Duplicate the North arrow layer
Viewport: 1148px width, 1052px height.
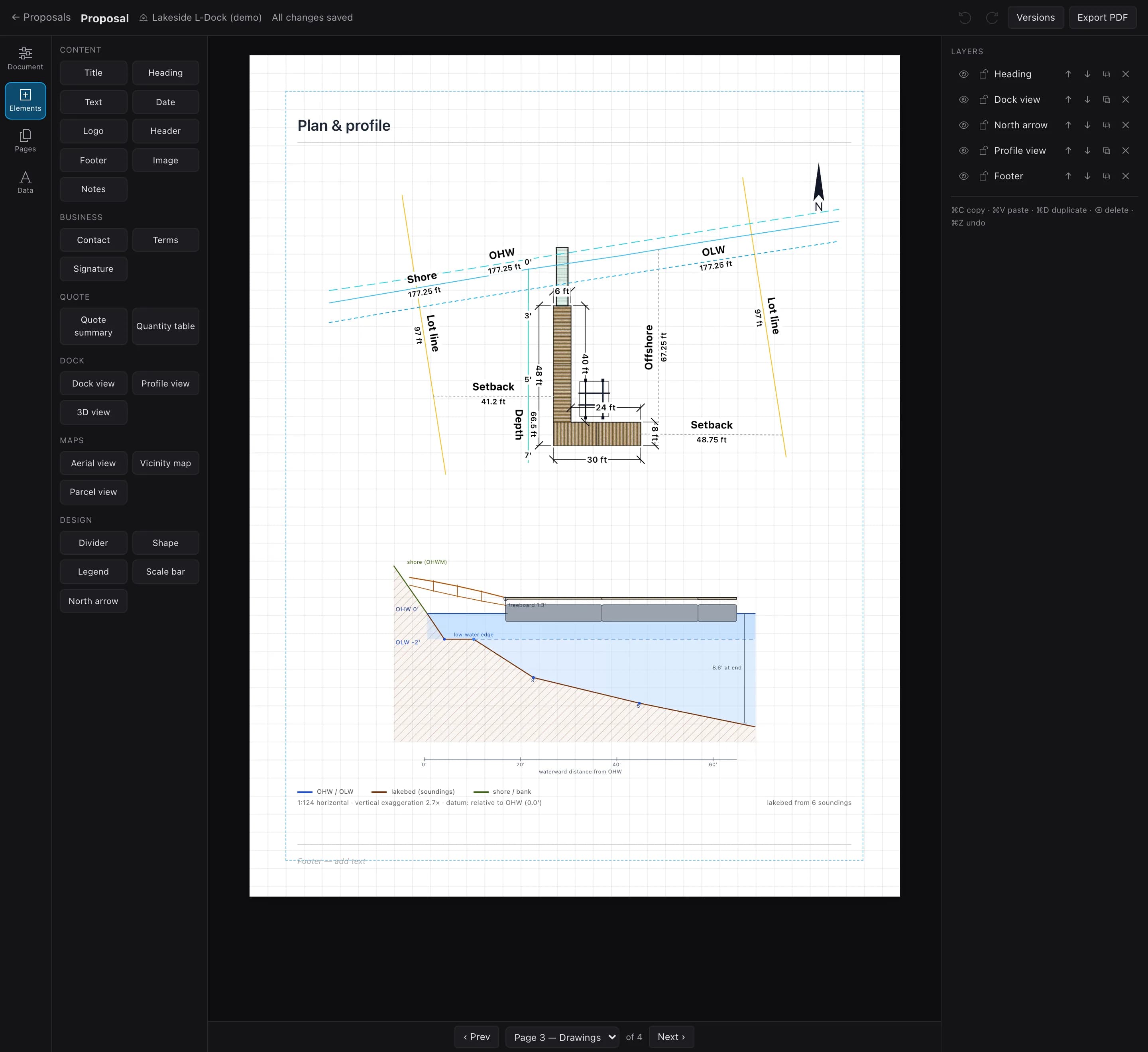pos(1107,125)
